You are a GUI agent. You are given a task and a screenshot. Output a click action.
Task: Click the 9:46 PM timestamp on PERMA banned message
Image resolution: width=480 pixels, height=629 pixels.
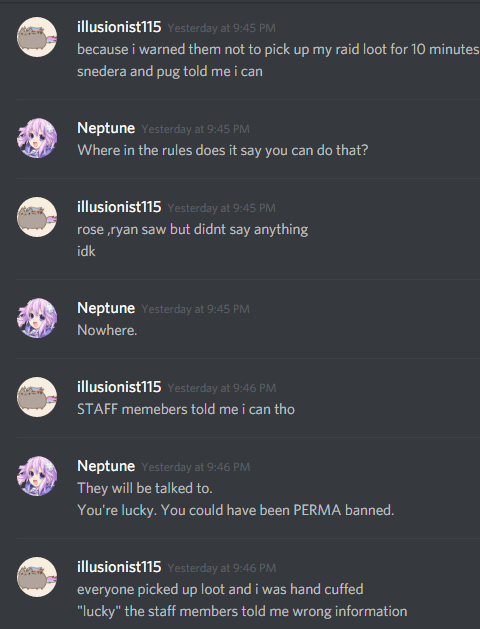pos(196,467)
